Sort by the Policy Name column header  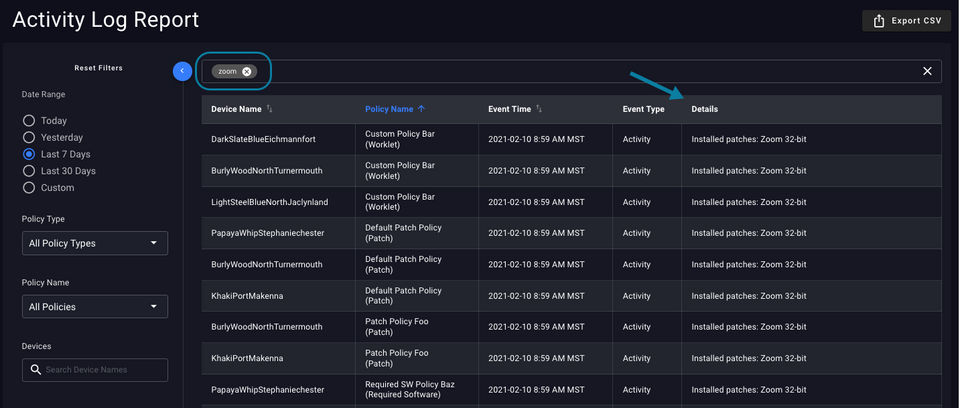(x=389, y=109)
